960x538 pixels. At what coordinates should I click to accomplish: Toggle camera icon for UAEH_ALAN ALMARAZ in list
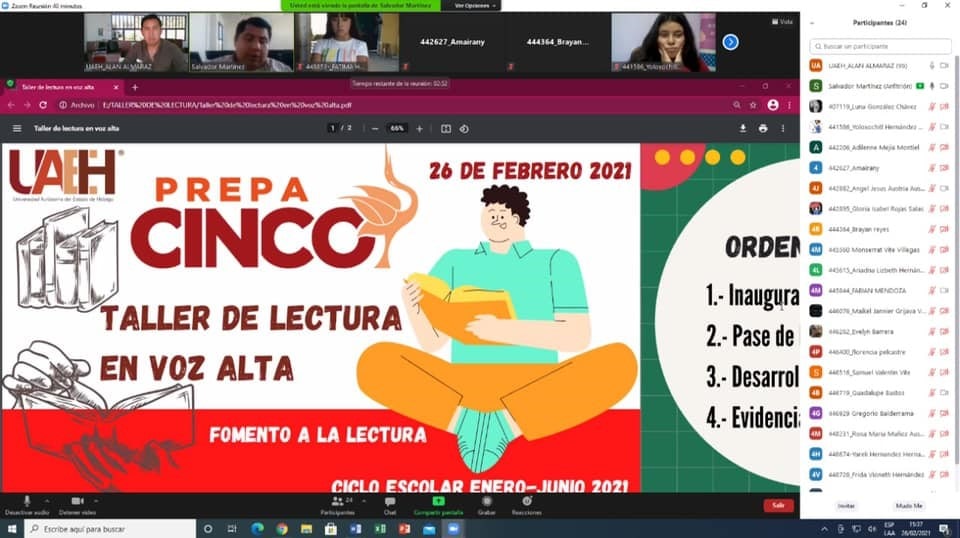tap(944, 65)
